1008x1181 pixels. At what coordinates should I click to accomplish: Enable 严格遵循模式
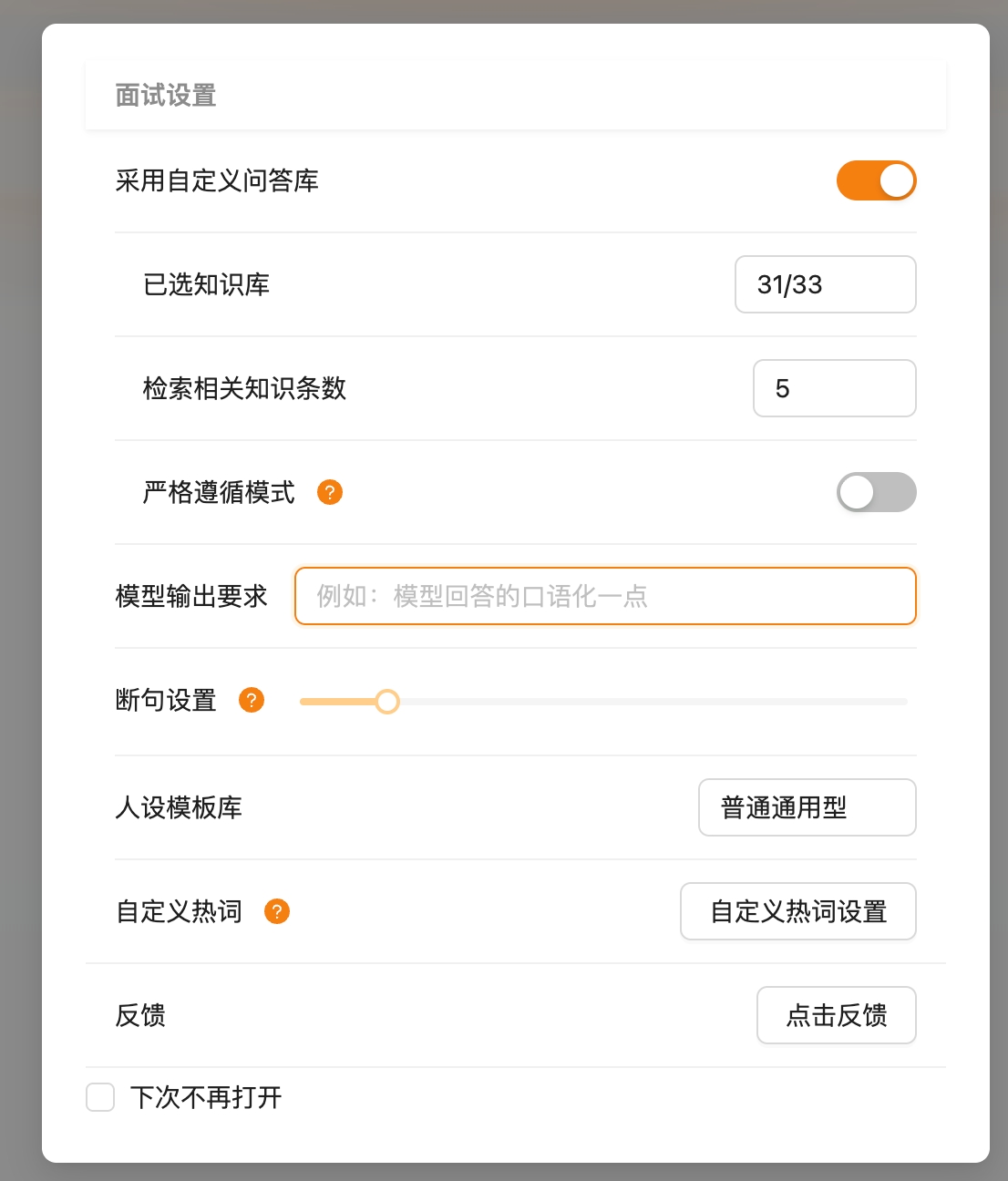(x=876, y=492)
